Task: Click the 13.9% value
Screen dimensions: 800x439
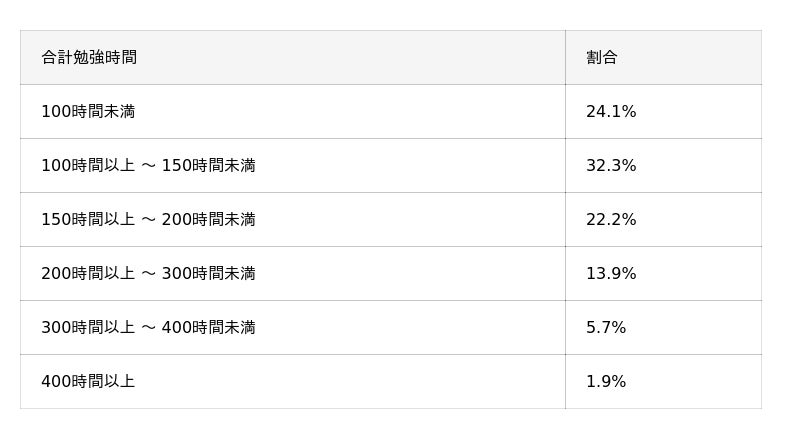Action: tap(611, 274)
